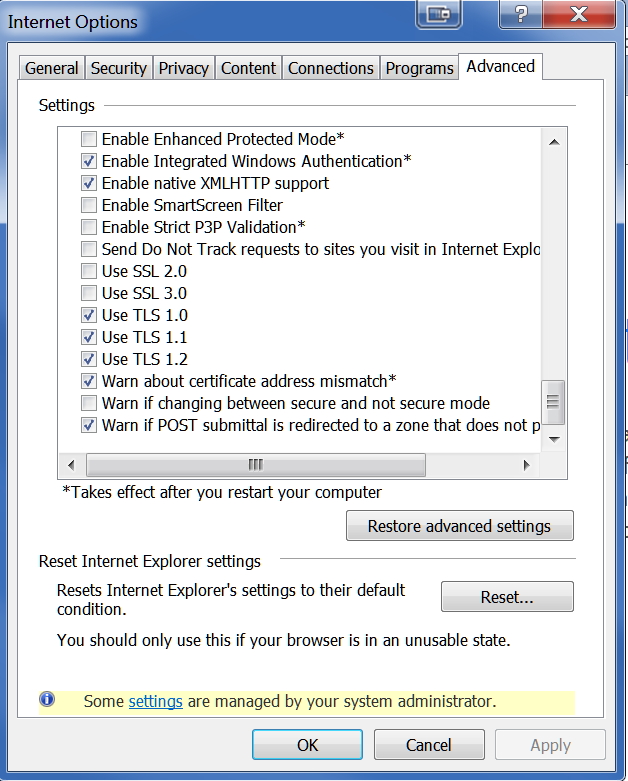Switch to the Security tab
Screen dimensions: 628x781
tap(119, 68)
